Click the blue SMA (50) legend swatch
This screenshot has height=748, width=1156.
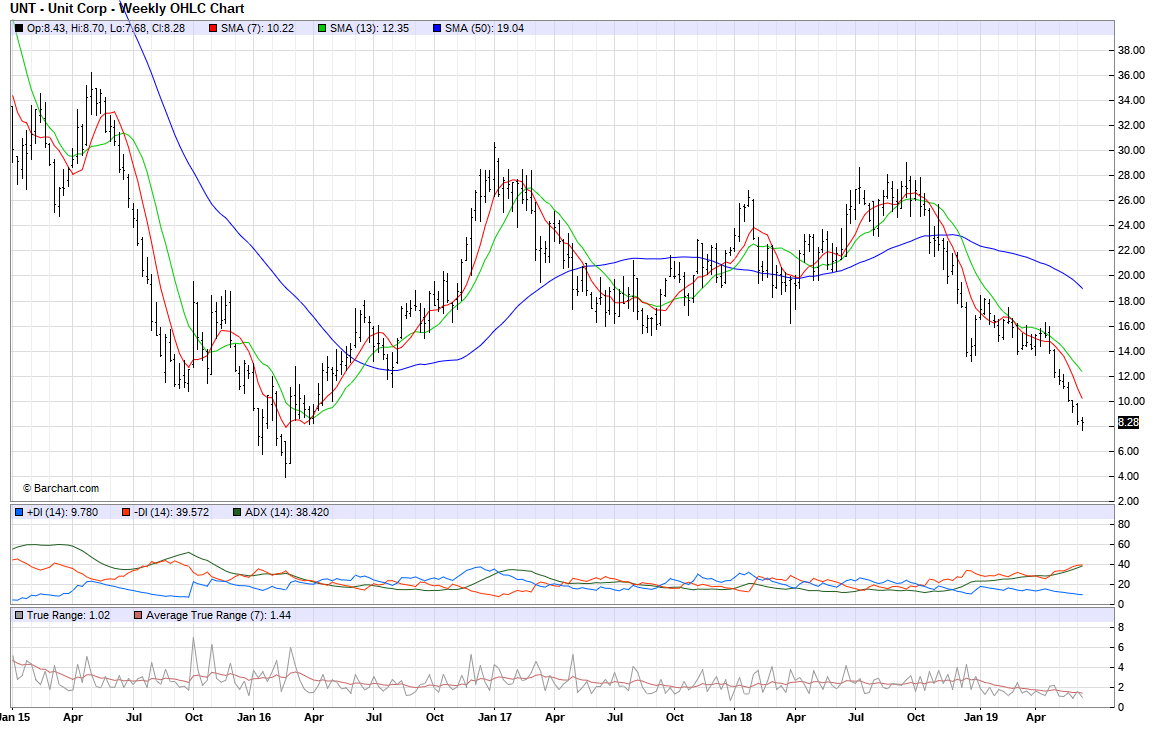(437, 28)
